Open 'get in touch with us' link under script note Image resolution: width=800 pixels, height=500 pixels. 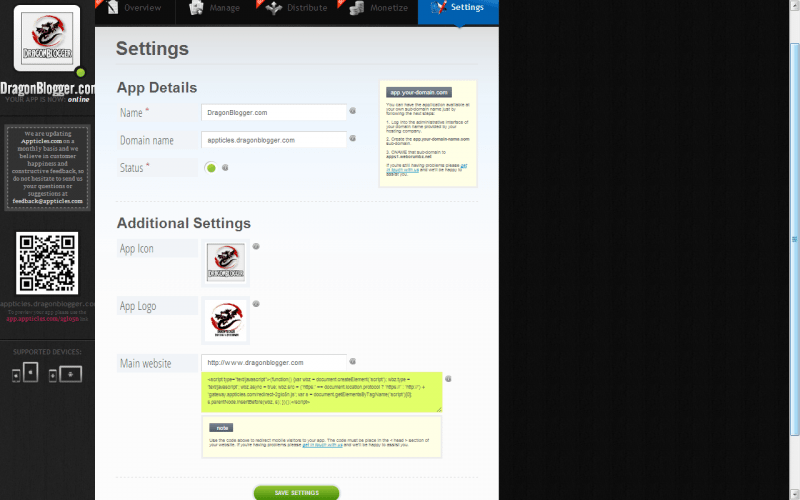pyautogui.click(x=322, y=445)
